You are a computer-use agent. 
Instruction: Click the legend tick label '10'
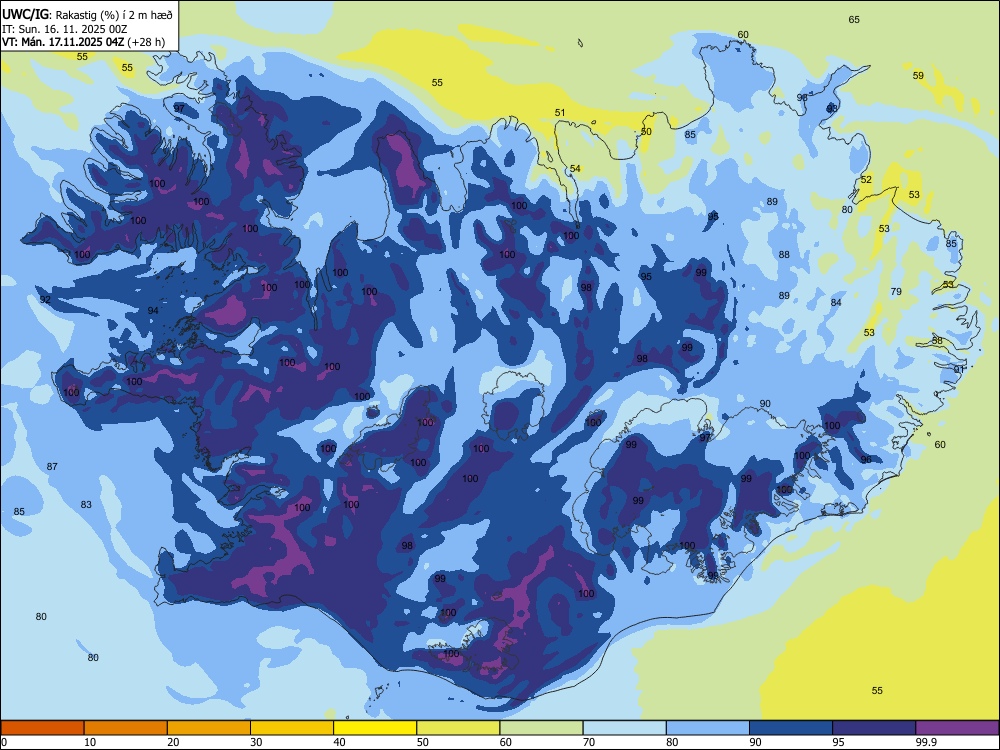pyautogui.click(x=90, y=742)
